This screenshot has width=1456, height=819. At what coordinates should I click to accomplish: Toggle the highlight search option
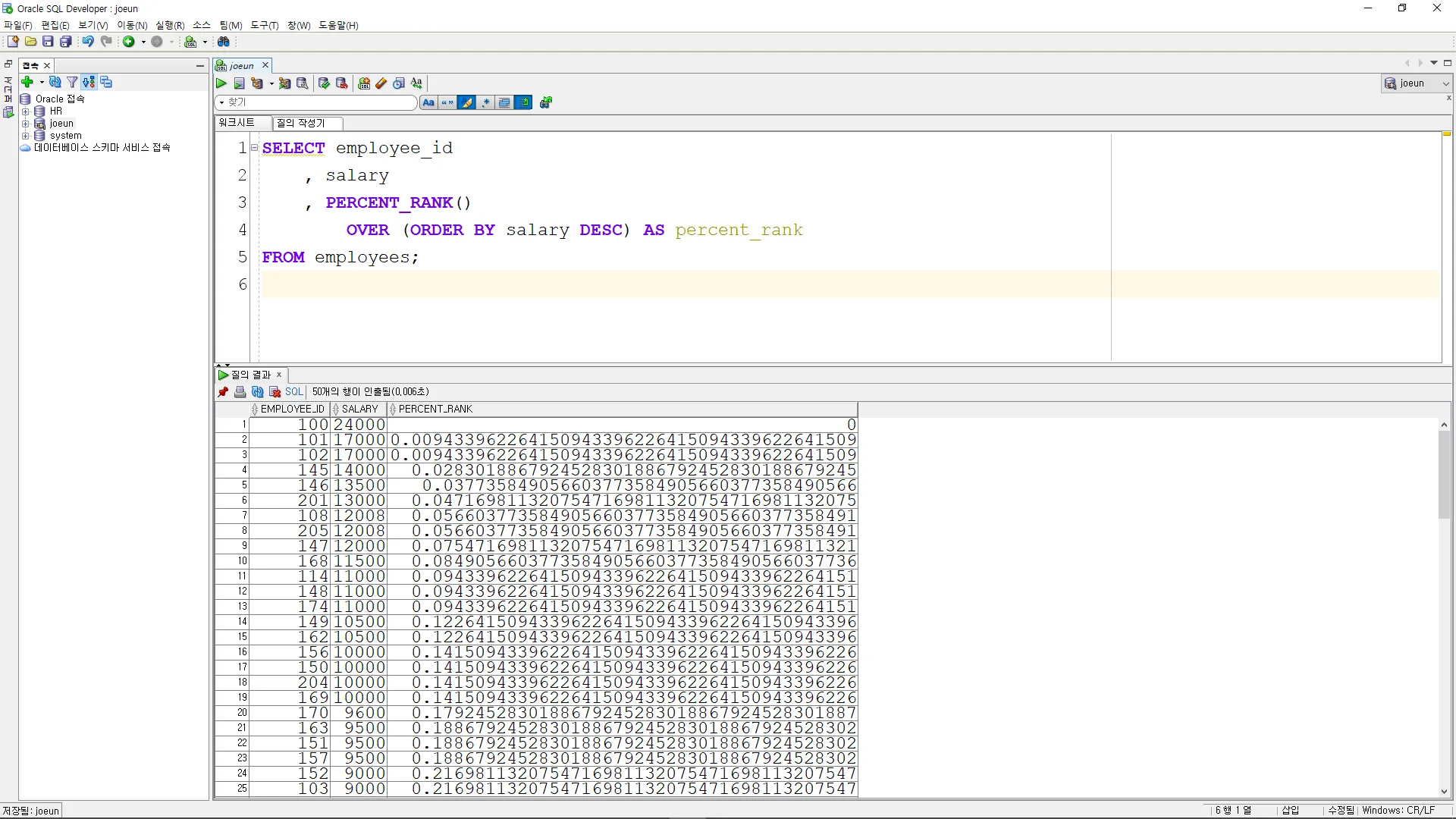point(466,102)
